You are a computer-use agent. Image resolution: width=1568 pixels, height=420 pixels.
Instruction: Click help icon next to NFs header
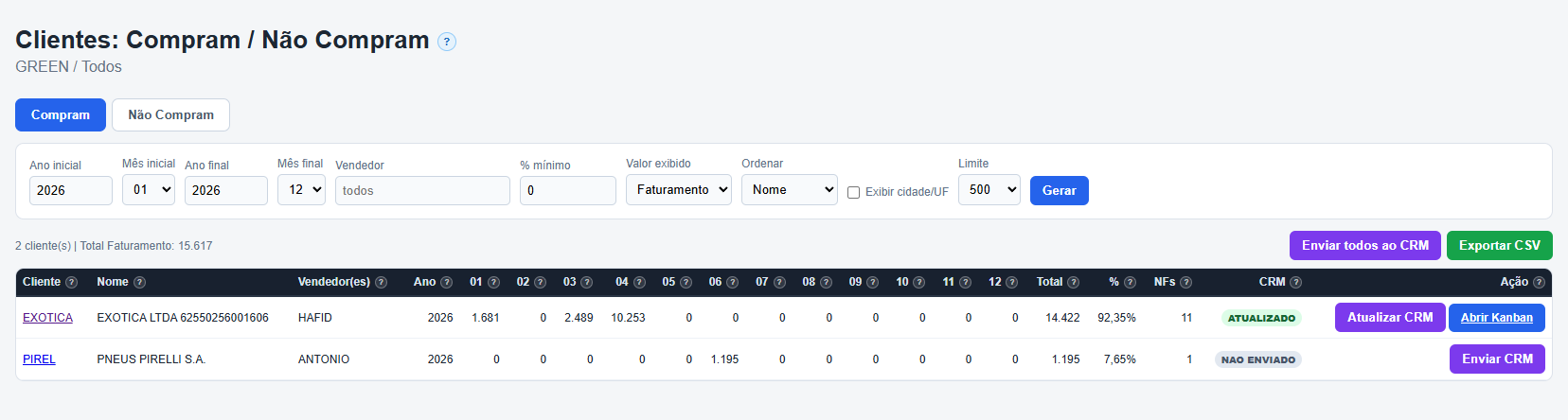pyautogui.click(x=1185, y=282)
